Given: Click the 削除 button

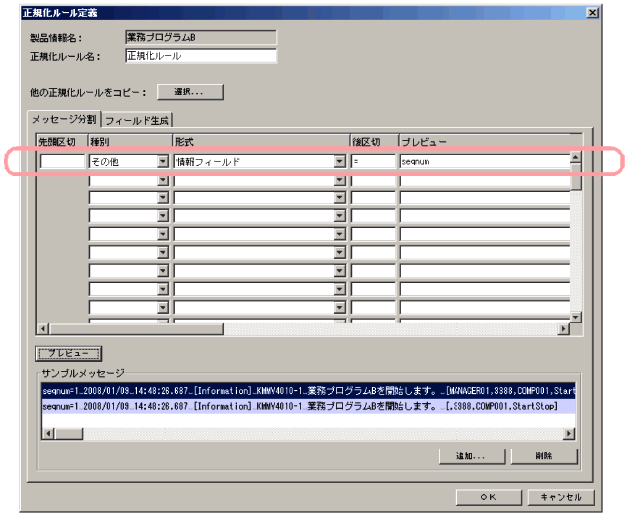Looking at the screenshot, I should pos(543,455).
